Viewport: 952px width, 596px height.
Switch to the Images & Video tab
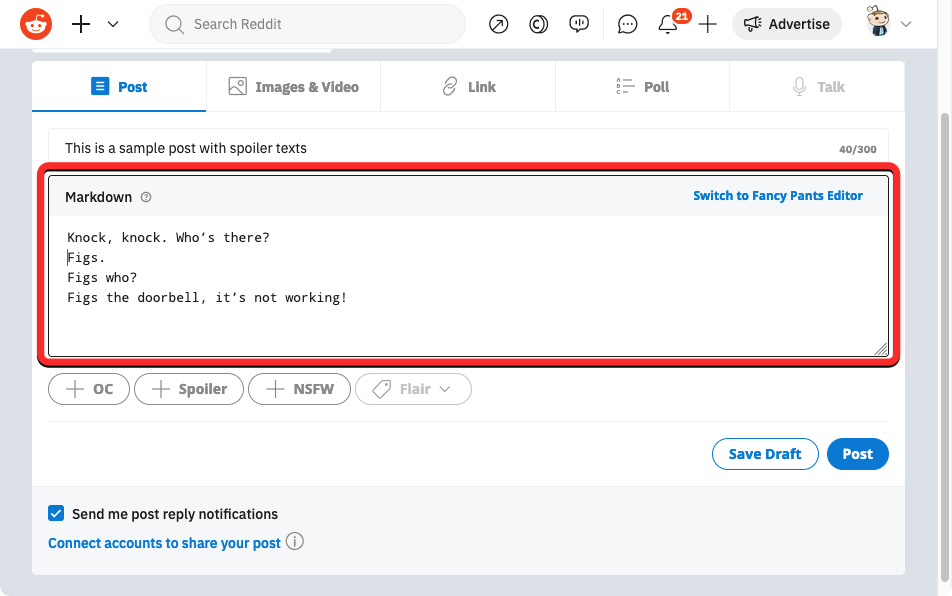[x=293, y=87]
